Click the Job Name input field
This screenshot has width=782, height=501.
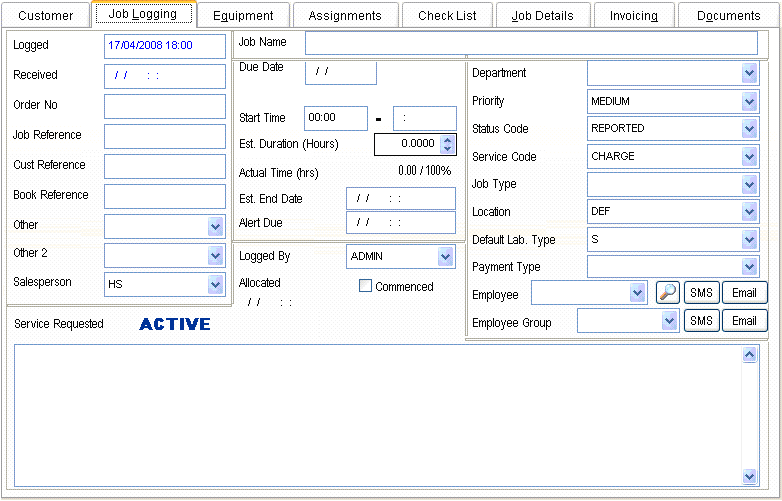(x=531, y=43)
